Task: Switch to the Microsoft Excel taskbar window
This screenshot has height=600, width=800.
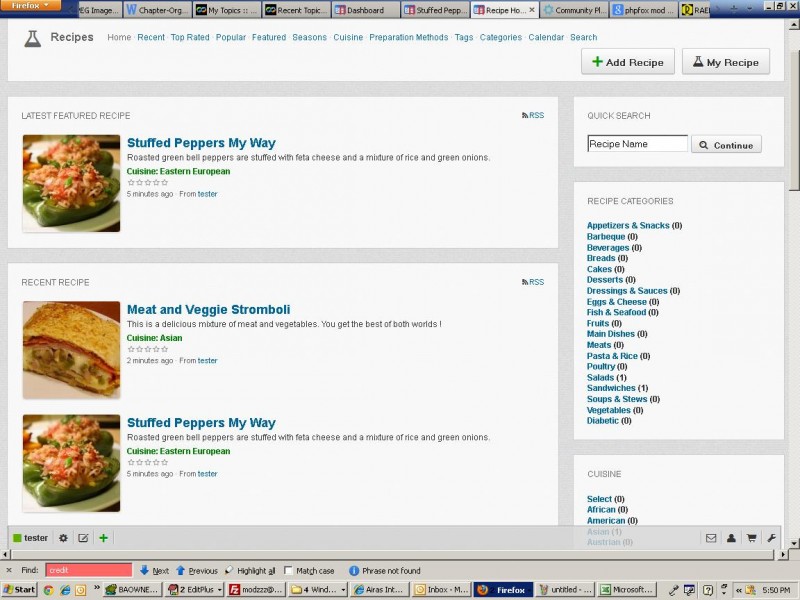Action: [x=626, y=590]
